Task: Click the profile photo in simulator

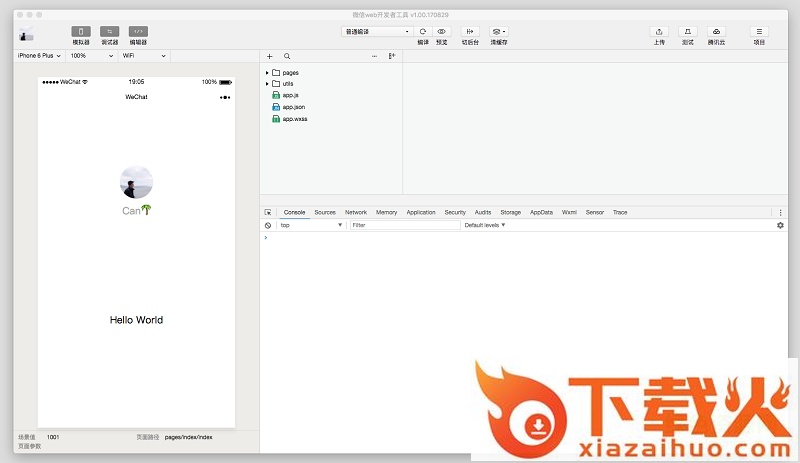Action: (x=136, y=182)
